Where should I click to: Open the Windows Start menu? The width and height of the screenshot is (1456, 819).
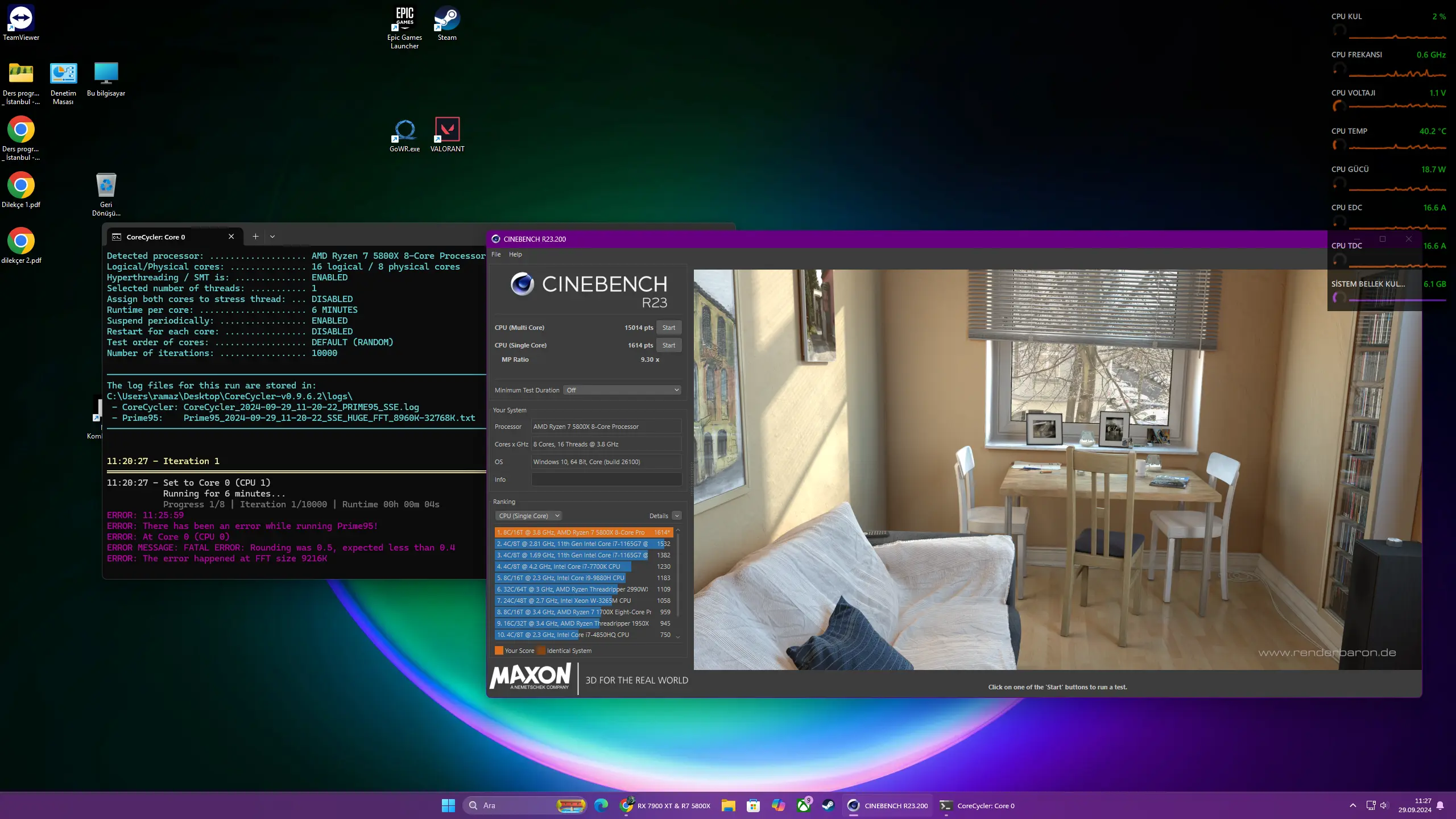448,805
